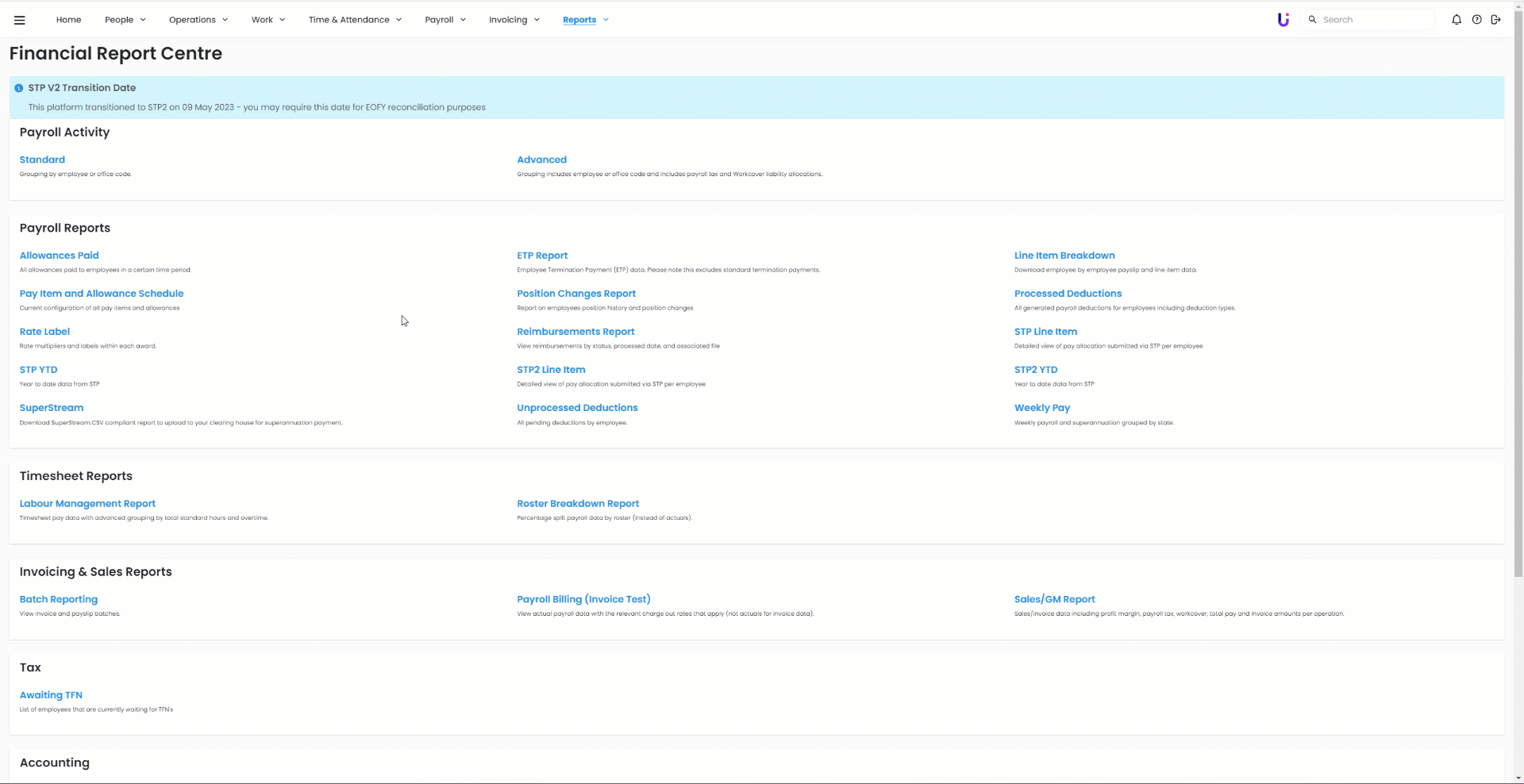Select the Reports menu item
1524x784 pixels.
pyautogui.click(x=579, y=20)
